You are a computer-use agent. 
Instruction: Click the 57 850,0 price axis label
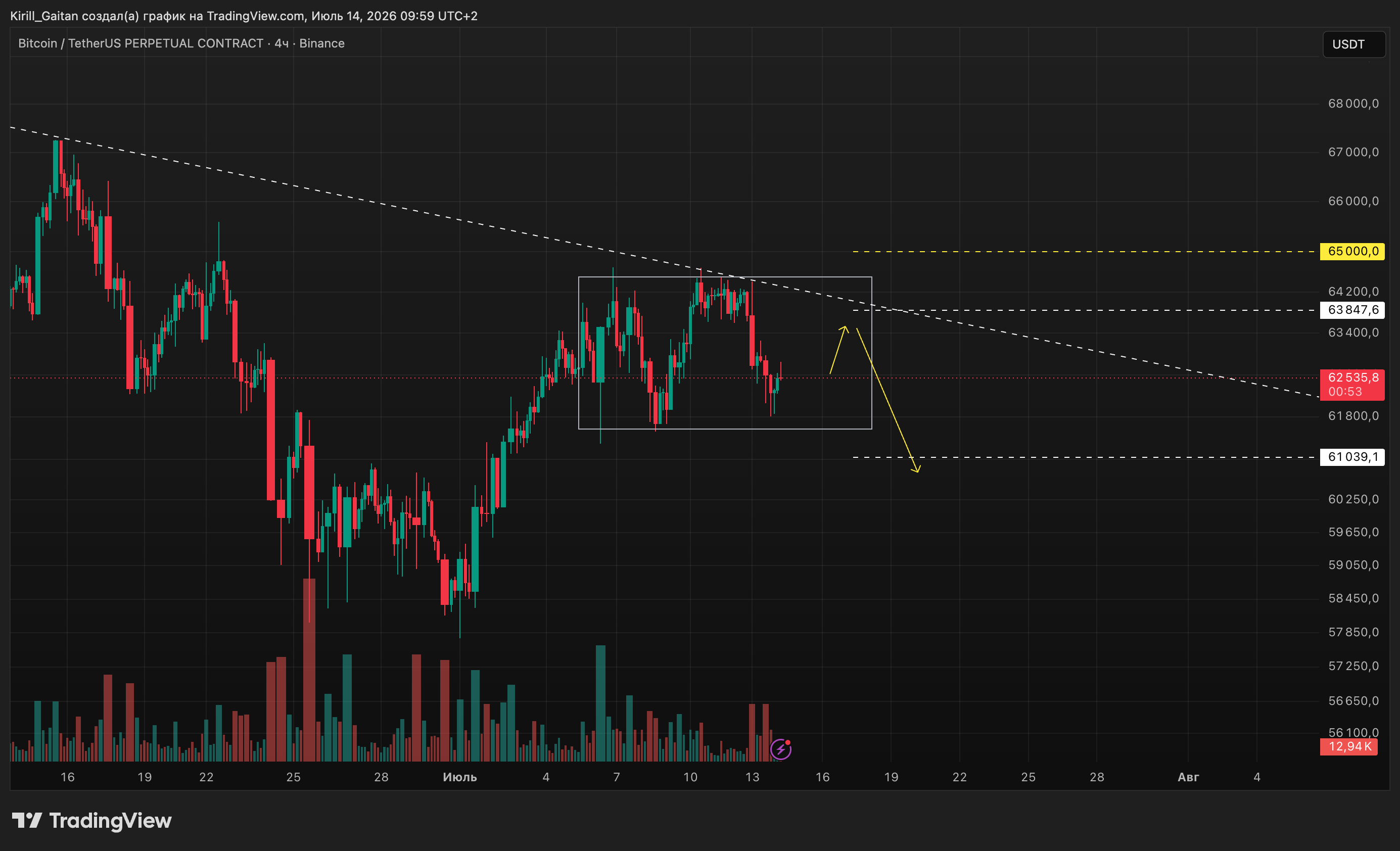1353,632
